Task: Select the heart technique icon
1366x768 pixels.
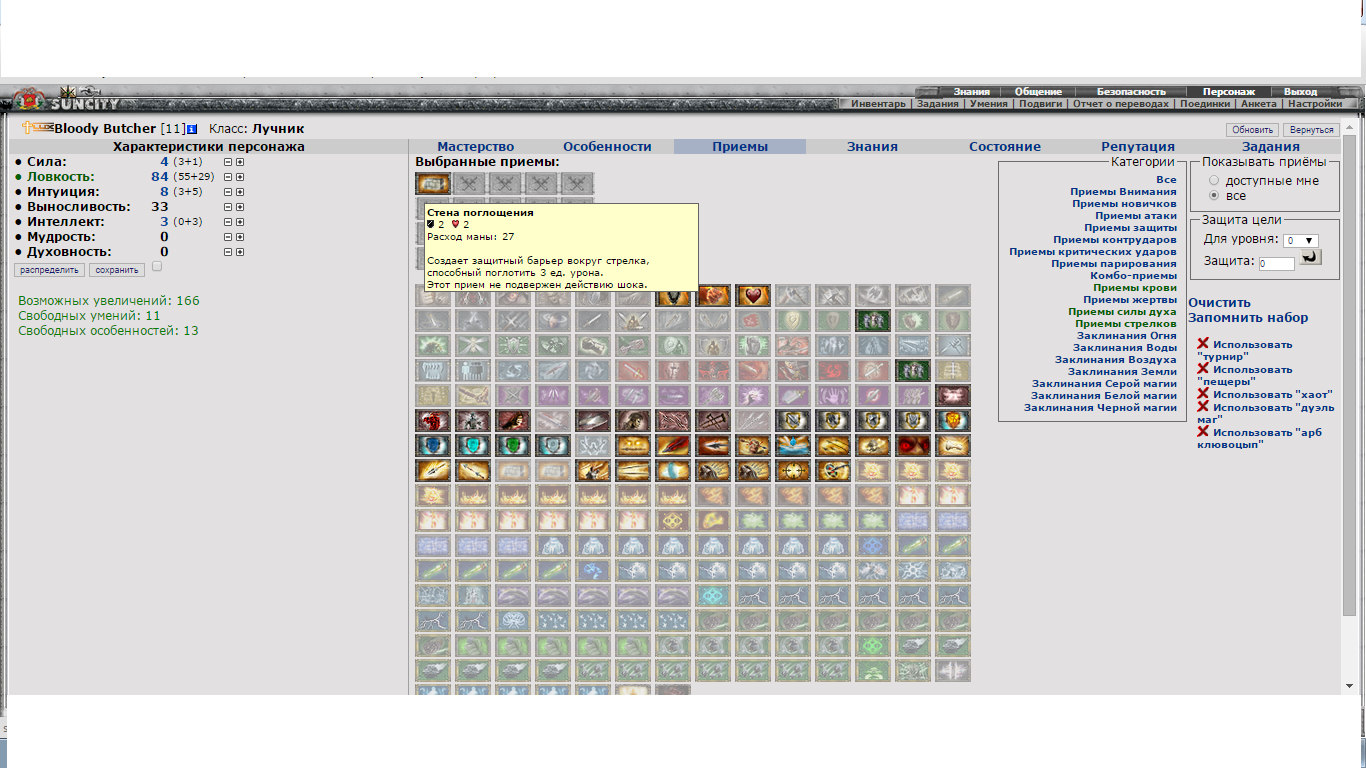Action: (x=753, y=295)
